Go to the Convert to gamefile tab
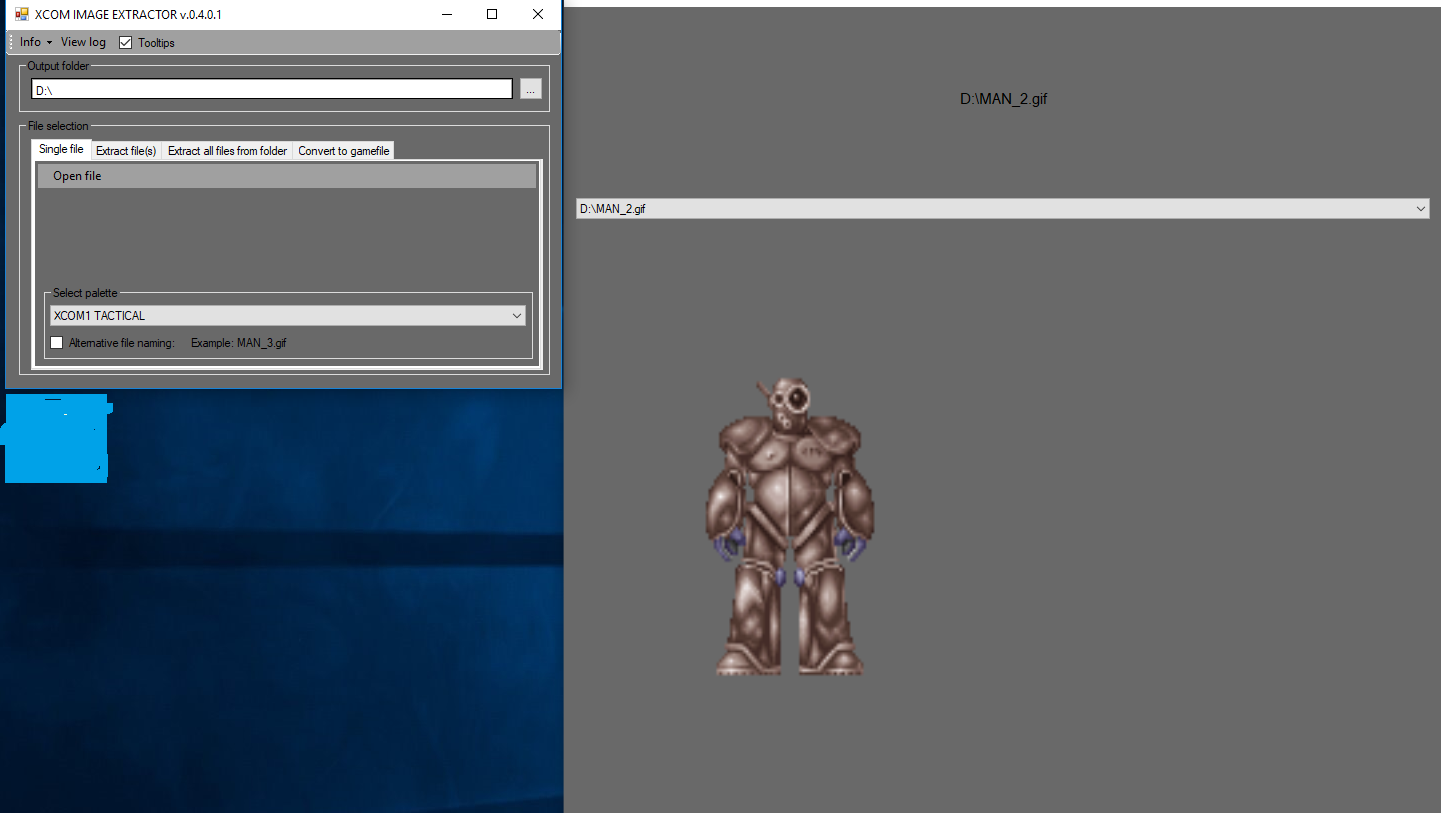The image size is (1441, 813). point(343,151)
